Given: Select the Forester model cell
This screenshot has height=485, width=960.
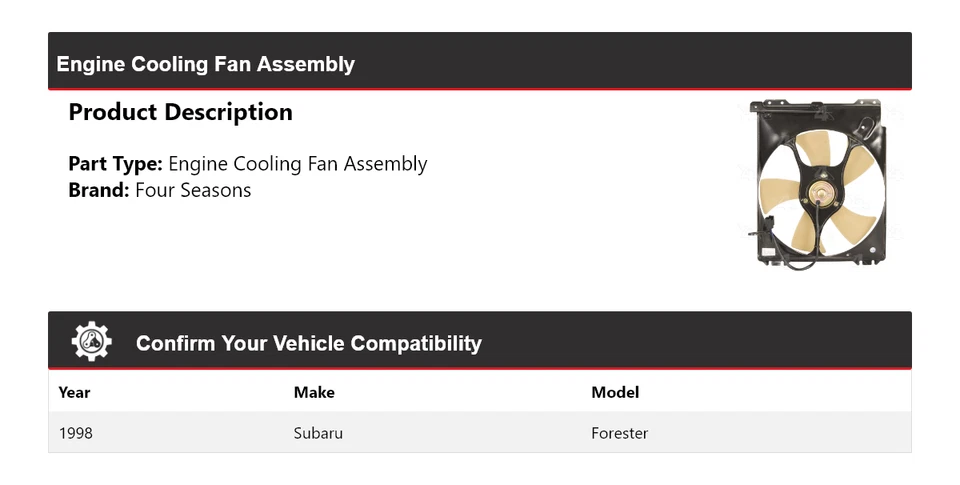Looking at the screenshot, I should (x=620, y=433).
